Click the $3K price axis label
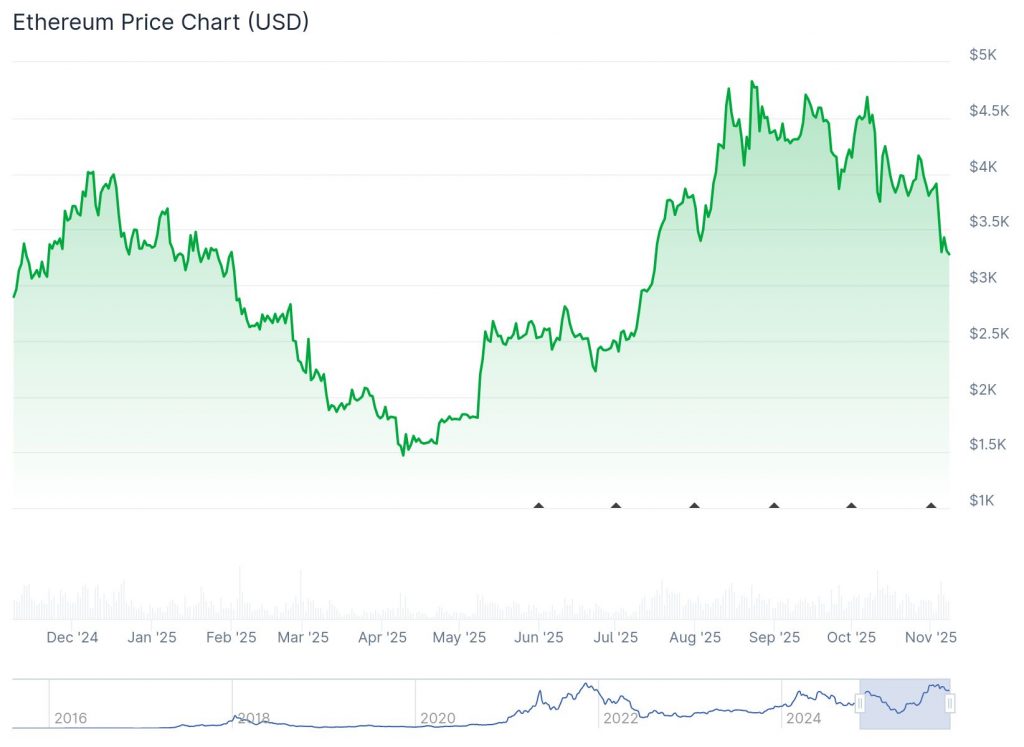This screenshot has width=1024, height=747. pyautogui.click(x=982, y=277)
